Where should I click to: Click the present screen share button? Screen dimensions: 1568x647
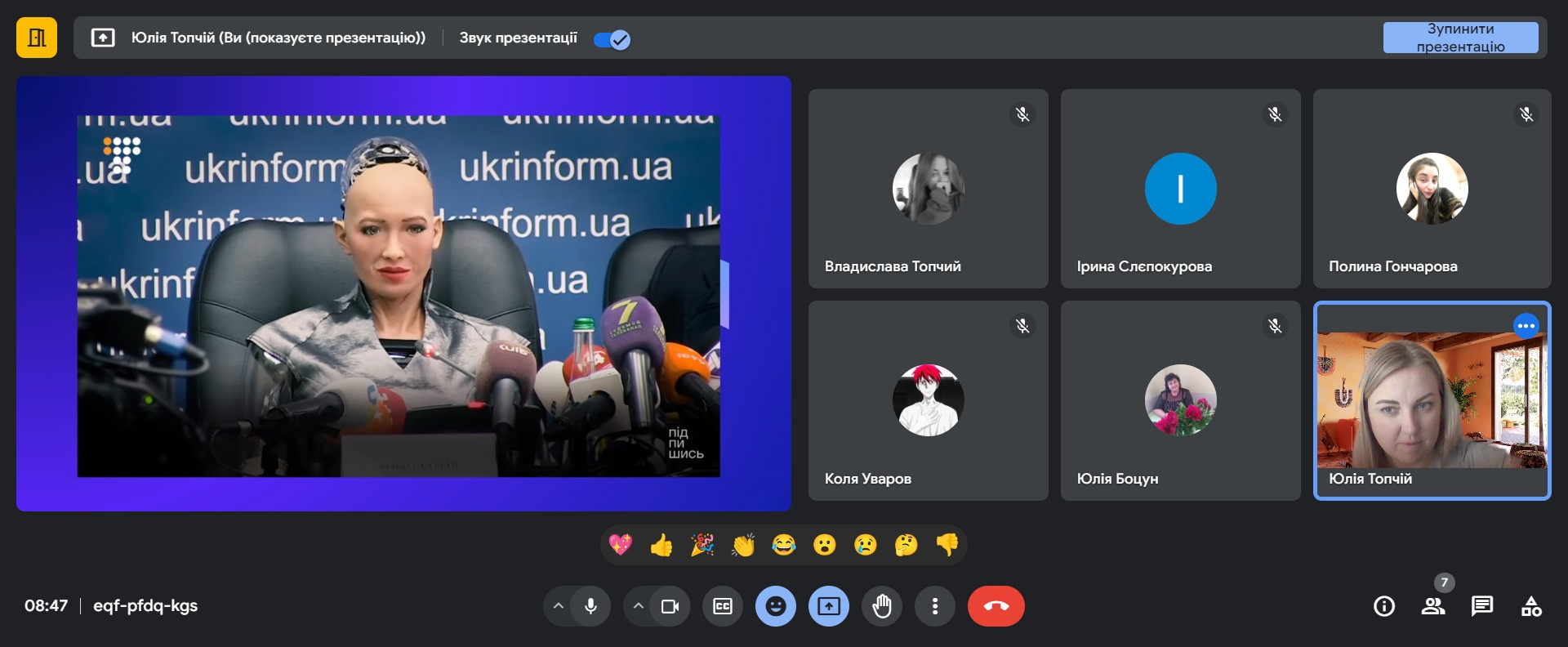829,606
